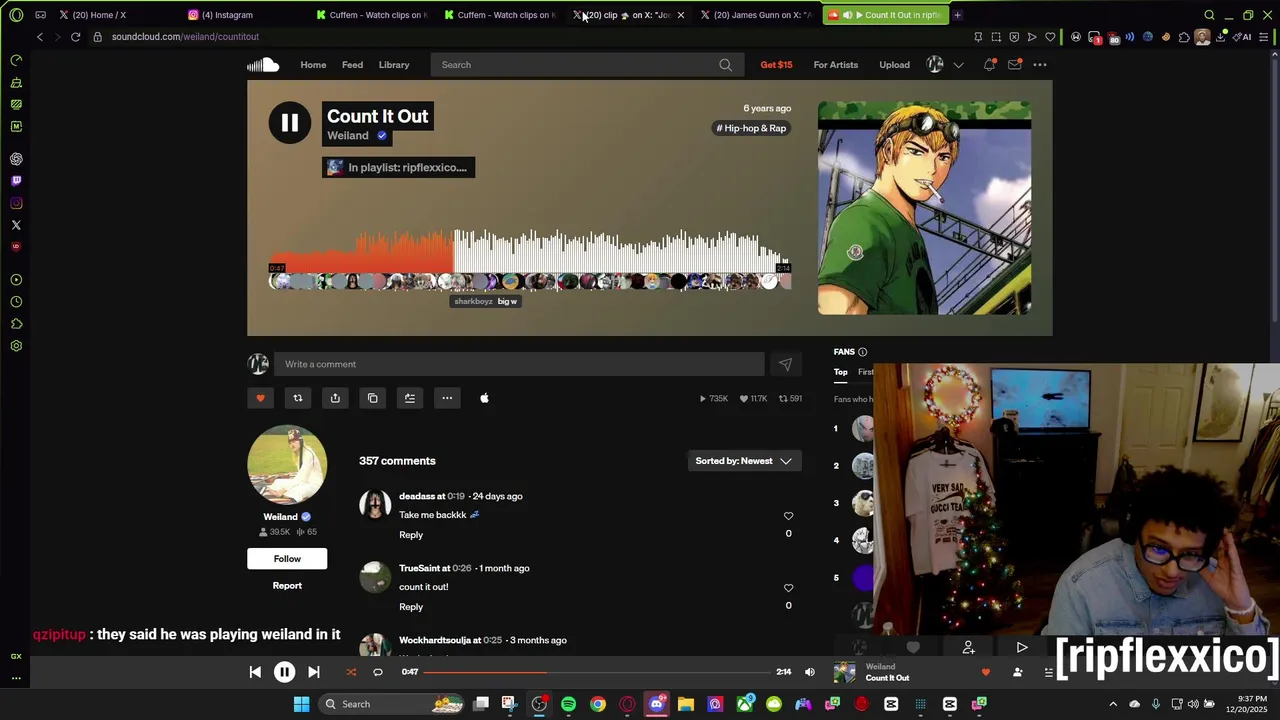1280x720 pixels.
Task: Add the track to Next Up with the queue icon
Action: [x=410, y=398]
